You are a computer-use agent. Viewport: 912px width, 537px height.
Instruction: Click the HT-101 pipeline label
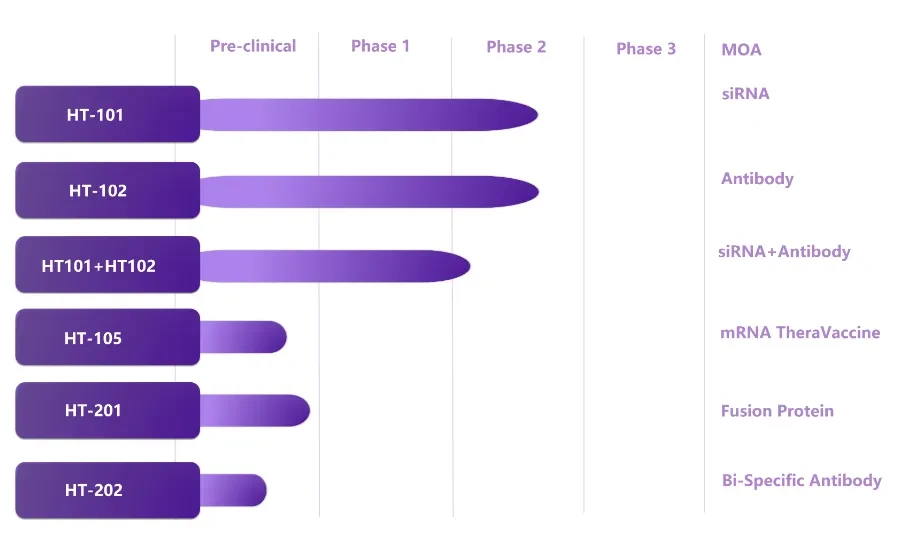click(x=108, y=114)
